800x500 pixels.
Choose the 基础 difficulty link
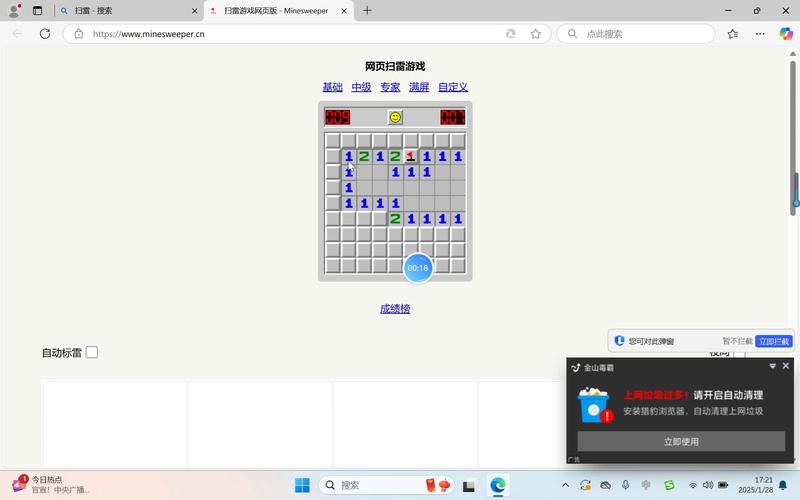[332, 87]
